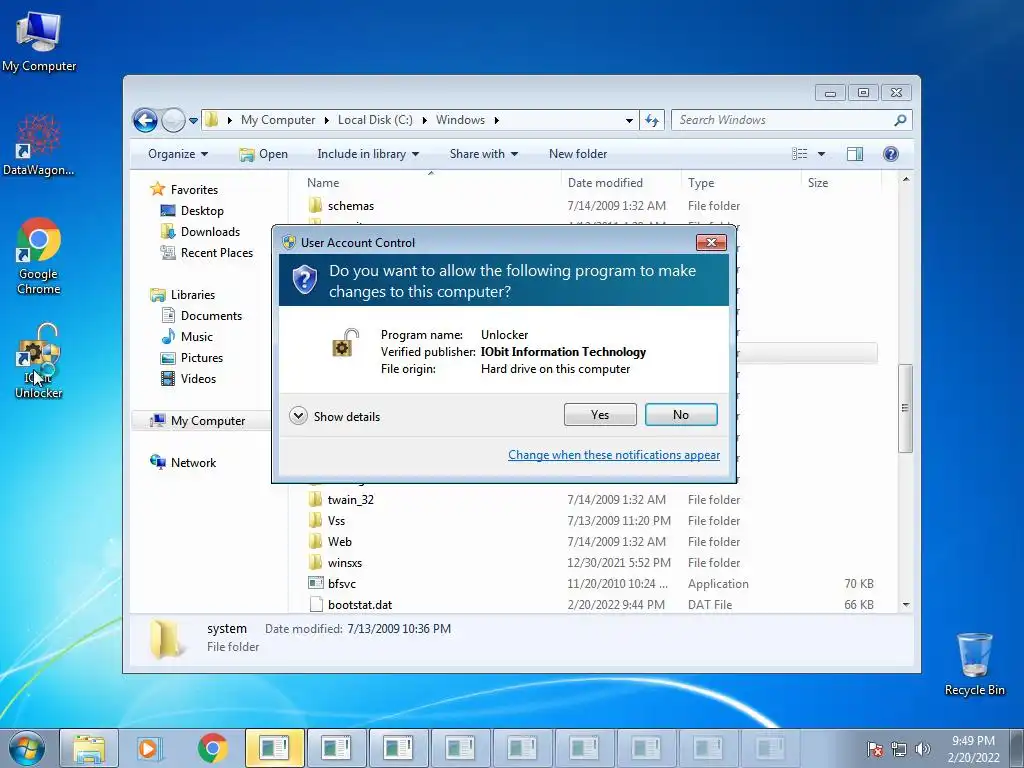Click the file list scroll up arrow

coord(906,179)
